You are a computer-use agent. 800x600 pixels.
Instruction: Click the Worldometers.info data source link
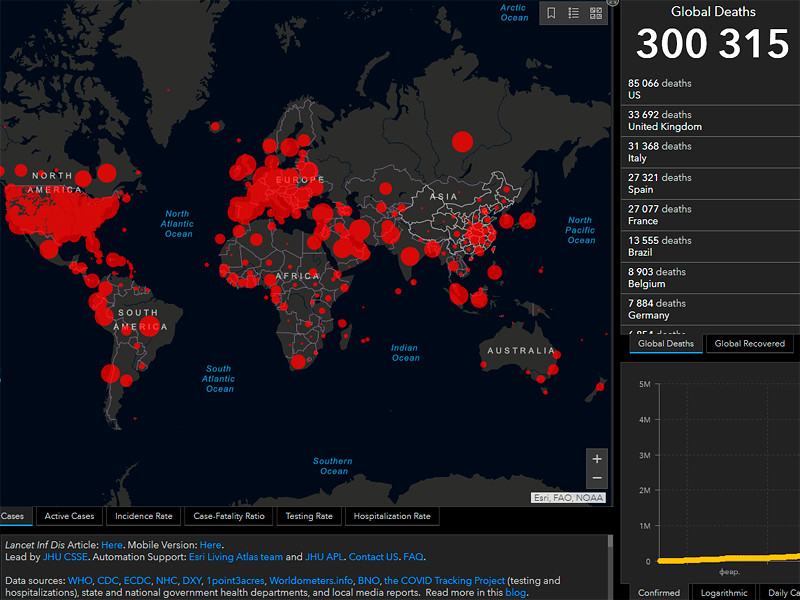click(x=310, y=580)
